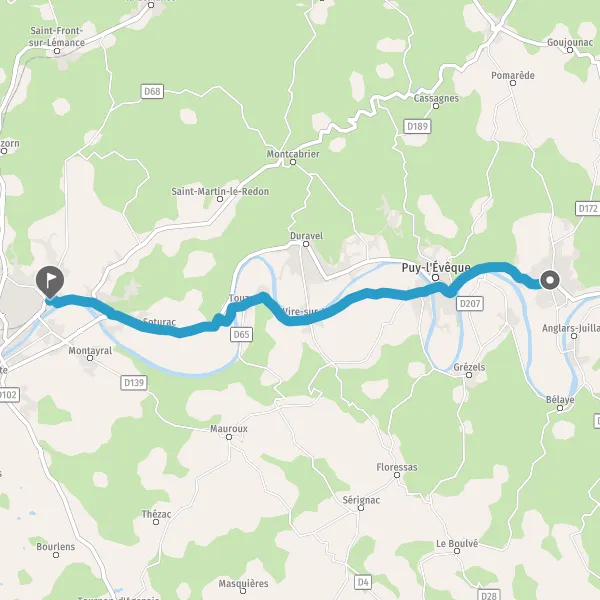Select the D68 road shield

tap(152, 91)
